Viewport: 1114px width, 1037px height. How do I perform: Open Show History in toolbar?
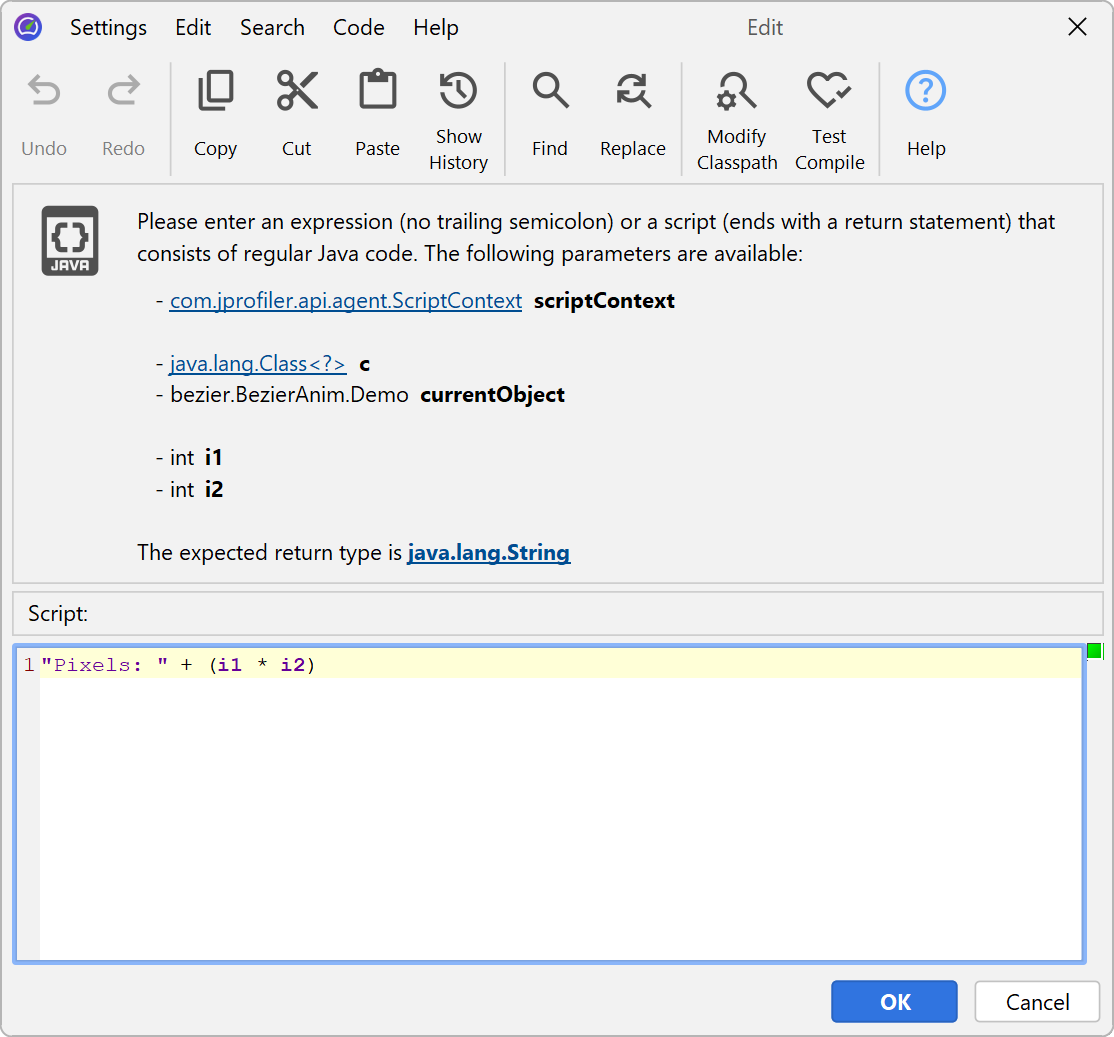tap(458, 92)
